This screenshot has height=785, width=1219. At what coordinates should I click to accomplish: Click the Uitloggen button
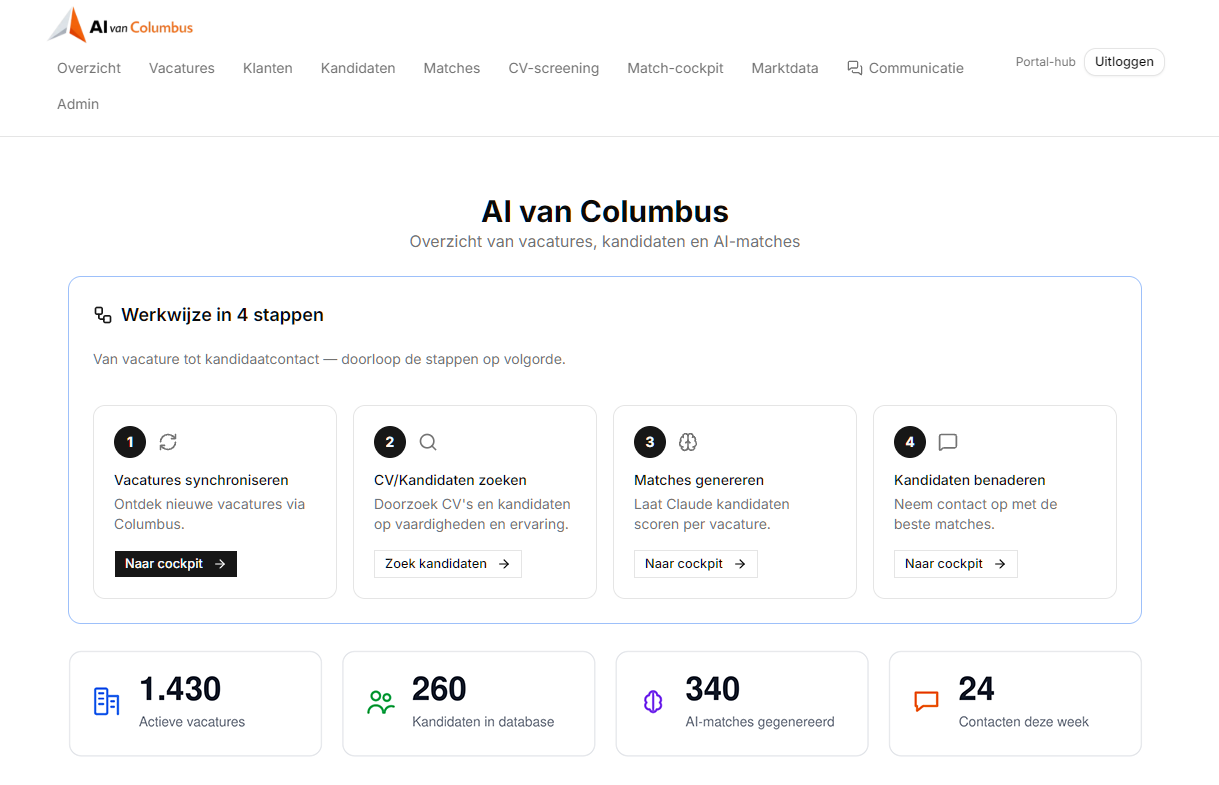[1124, 62]
